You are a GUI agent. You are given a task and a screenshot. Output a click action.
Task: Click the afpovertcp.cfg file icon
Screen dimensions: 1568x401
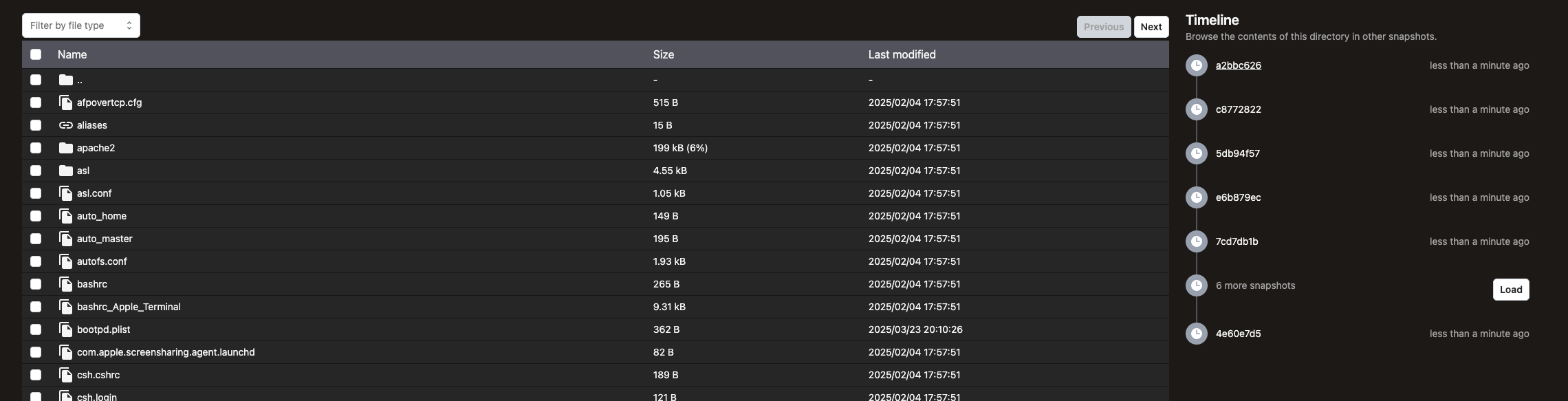tap(66, 102)
